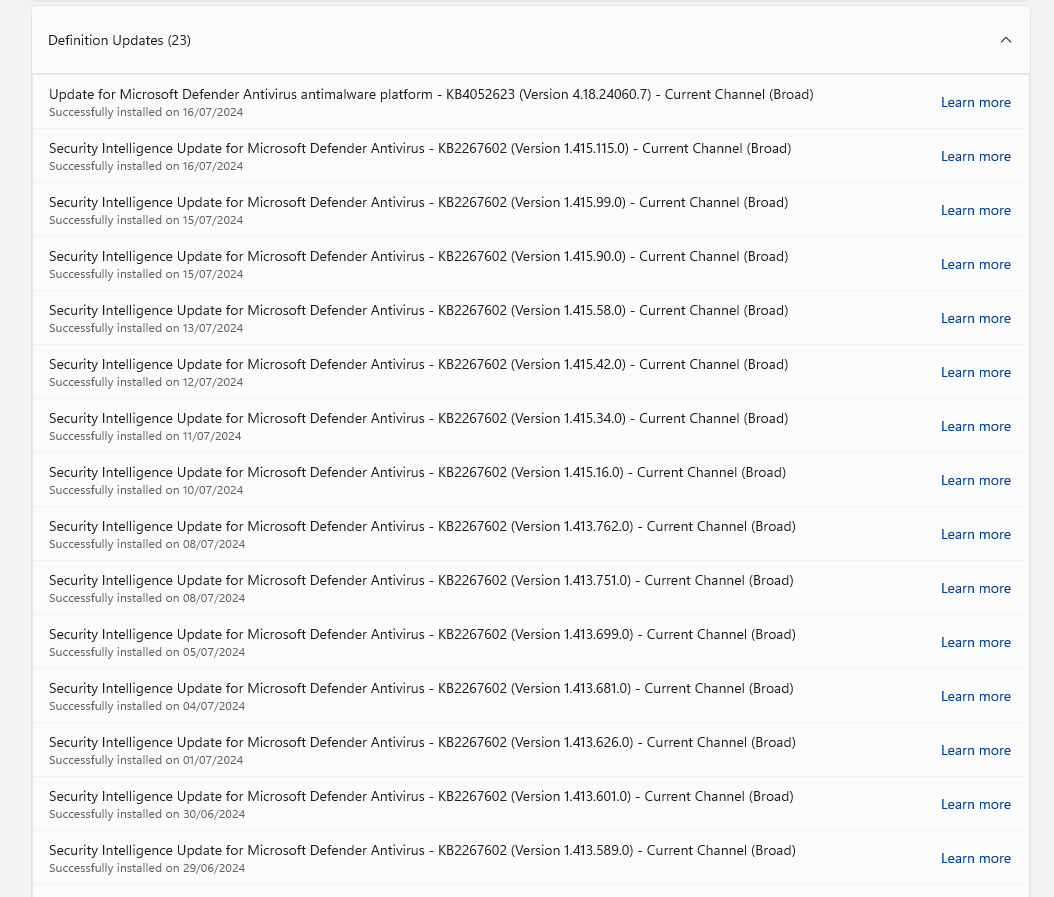Click the Definition Updates (23) heading
This screenshot has height=897, width=1054.
(x=119, y=40)
